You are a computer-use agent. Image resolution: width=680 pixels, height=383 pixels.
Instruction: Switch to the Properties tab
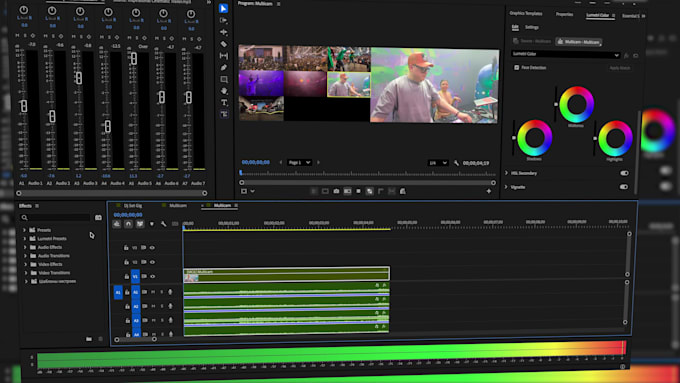564,14
